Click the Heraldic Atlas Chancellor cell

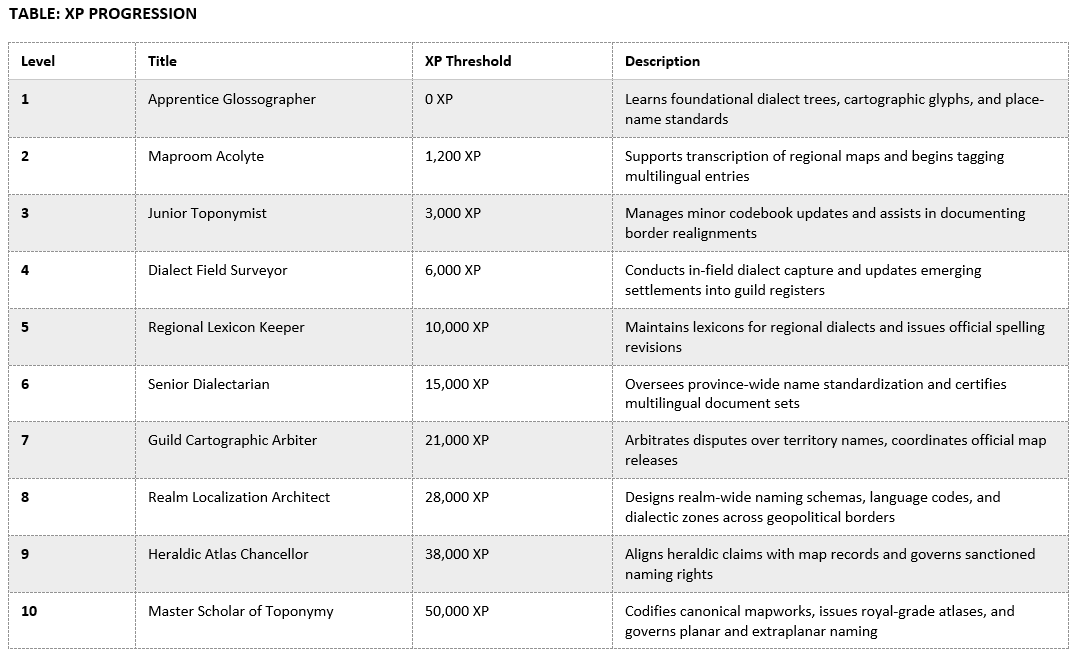pos(228,554)
